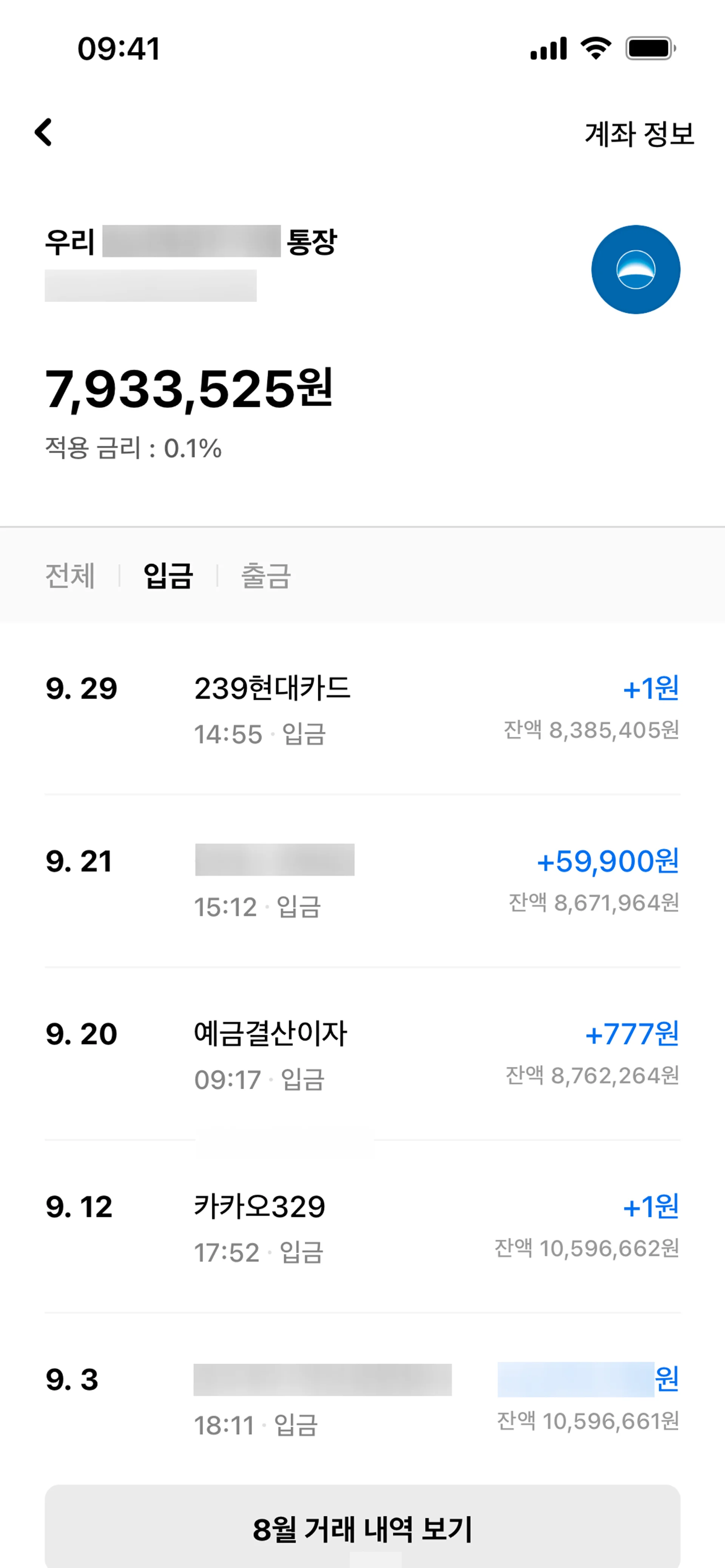Tap the 적용 금리 0.1% text
725x1568 pixels.
133,449
